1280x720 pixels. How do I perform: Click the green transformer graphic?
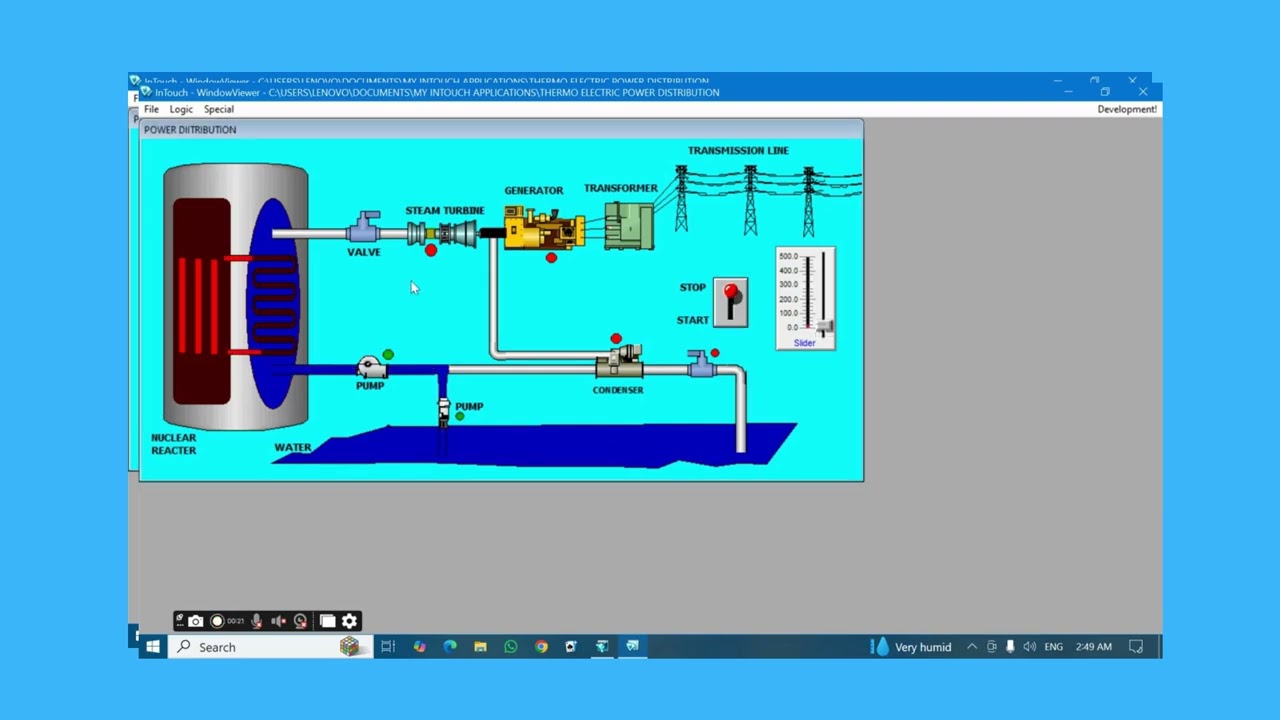click(629, 225)
